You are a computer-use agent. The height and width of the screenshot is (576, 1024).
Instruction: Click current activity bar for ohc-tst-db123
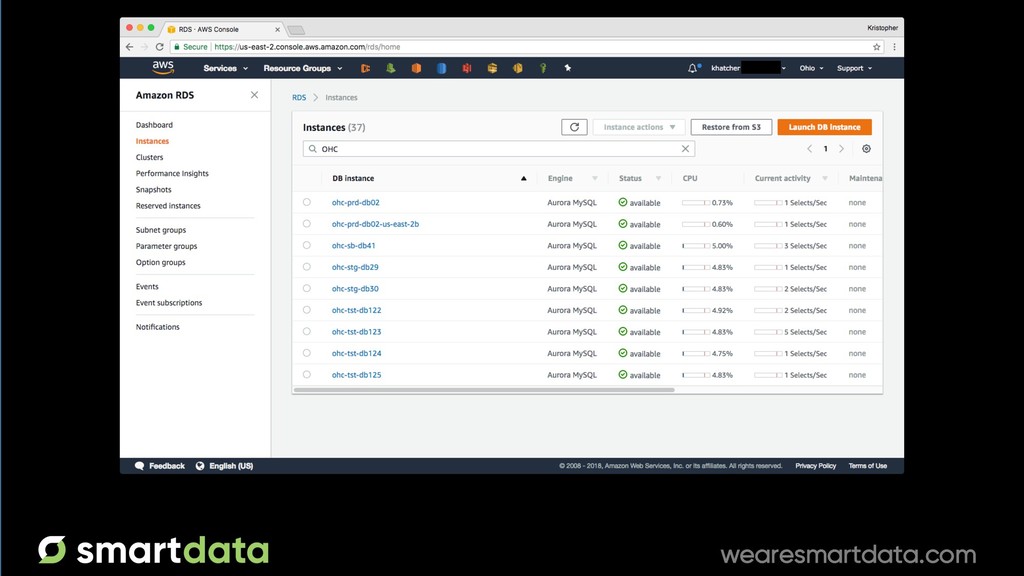tap(768, 332)
